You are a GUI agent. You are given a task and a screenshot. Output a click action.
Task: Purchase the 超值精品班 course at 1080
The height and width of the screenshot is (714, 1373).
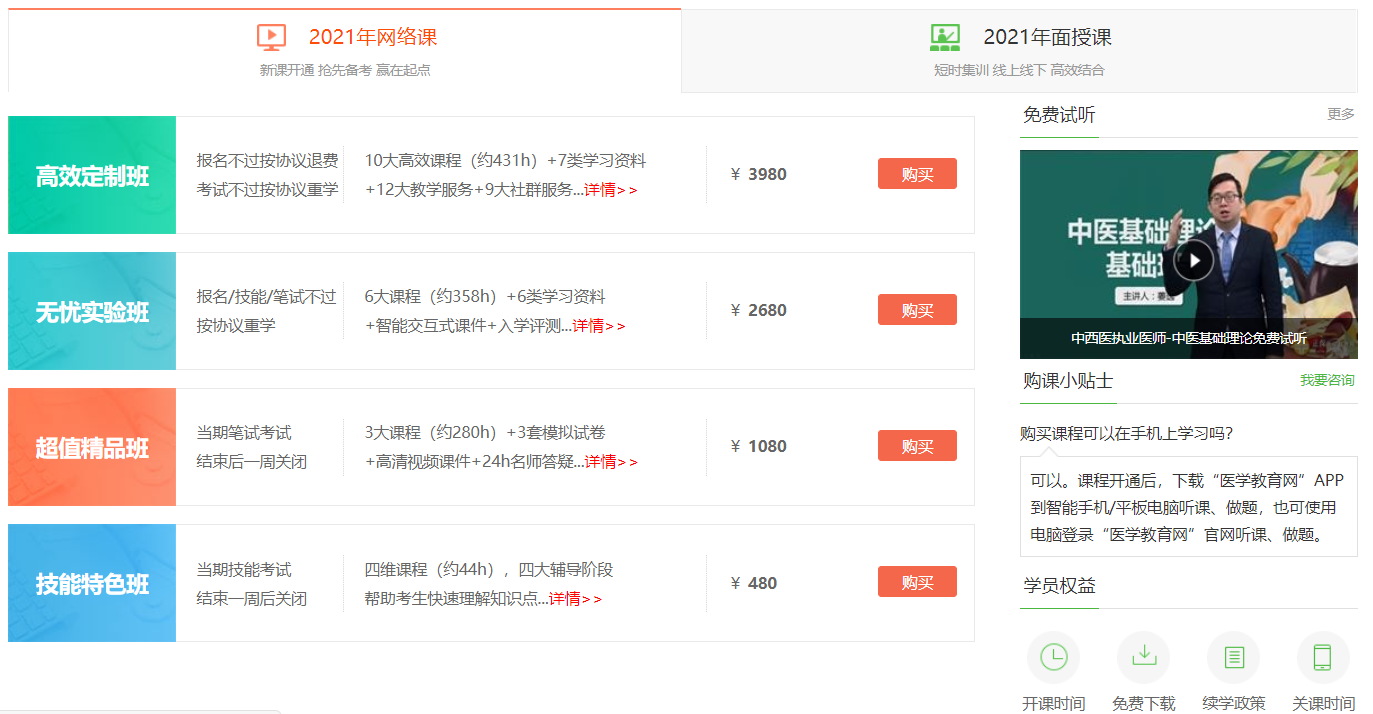click(916, 446)
